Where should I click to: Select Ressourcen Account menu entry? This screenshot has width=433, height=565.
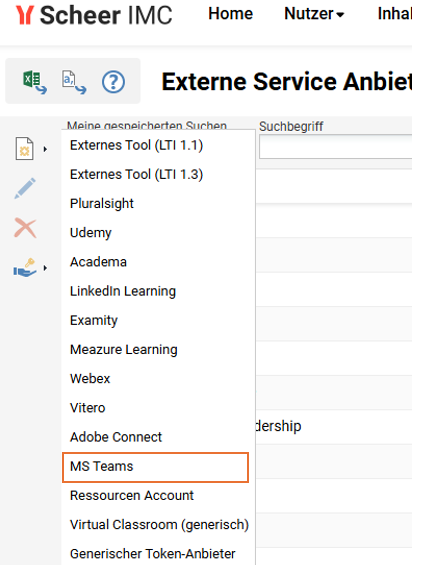pos(132,495)
